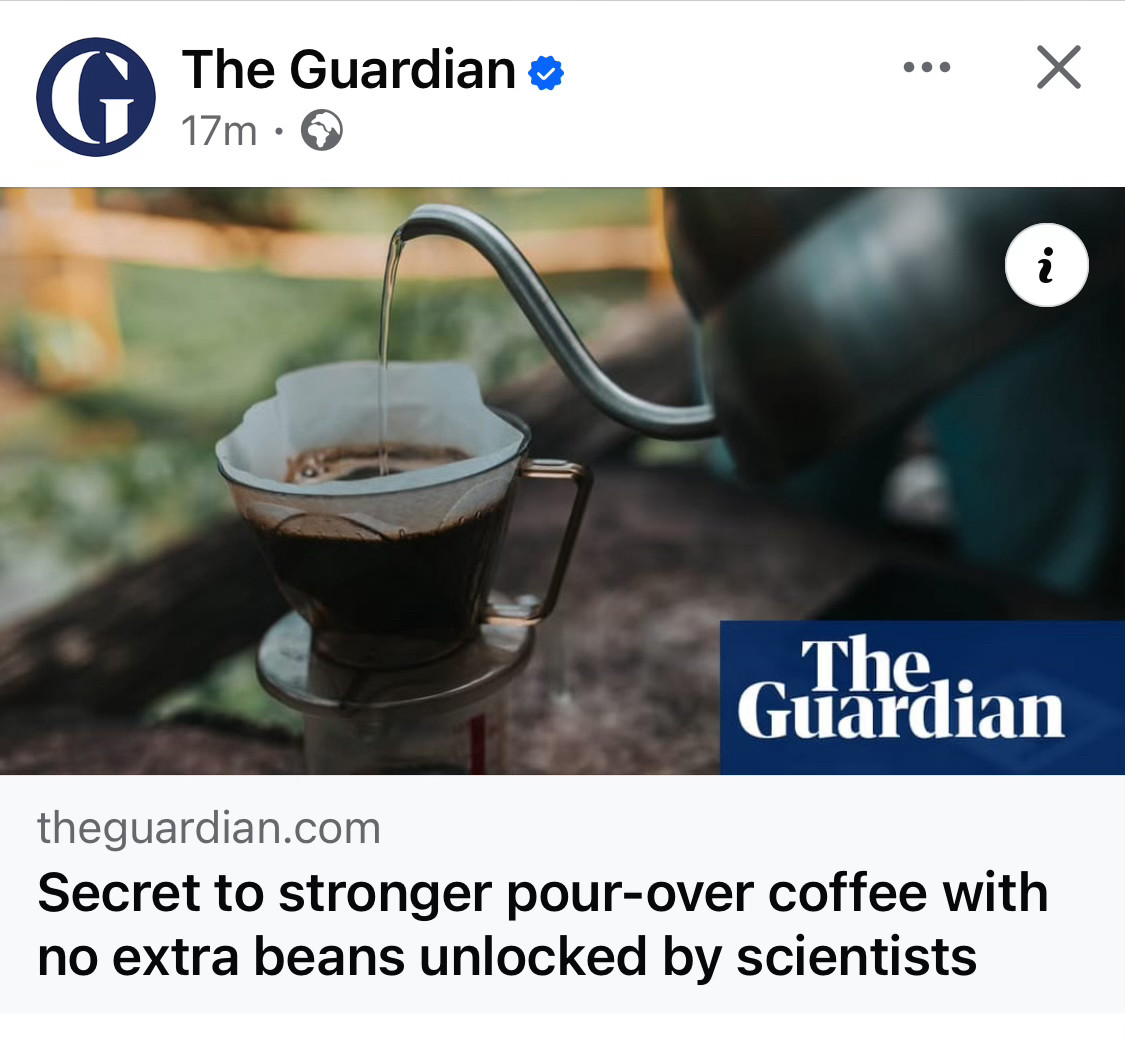Image resolution: width=1125 pixels, height=1040 pixels.
Task: Open the pour-over coffee article image
Action: pyautogui.click(x=562, y=481)
